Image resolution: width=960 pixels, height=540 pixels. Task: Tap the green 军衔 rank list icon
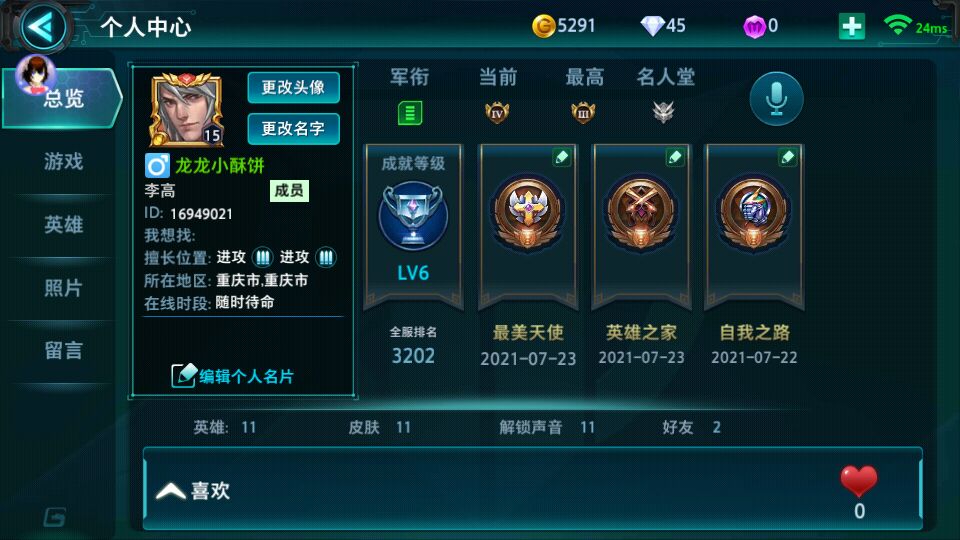410,113
